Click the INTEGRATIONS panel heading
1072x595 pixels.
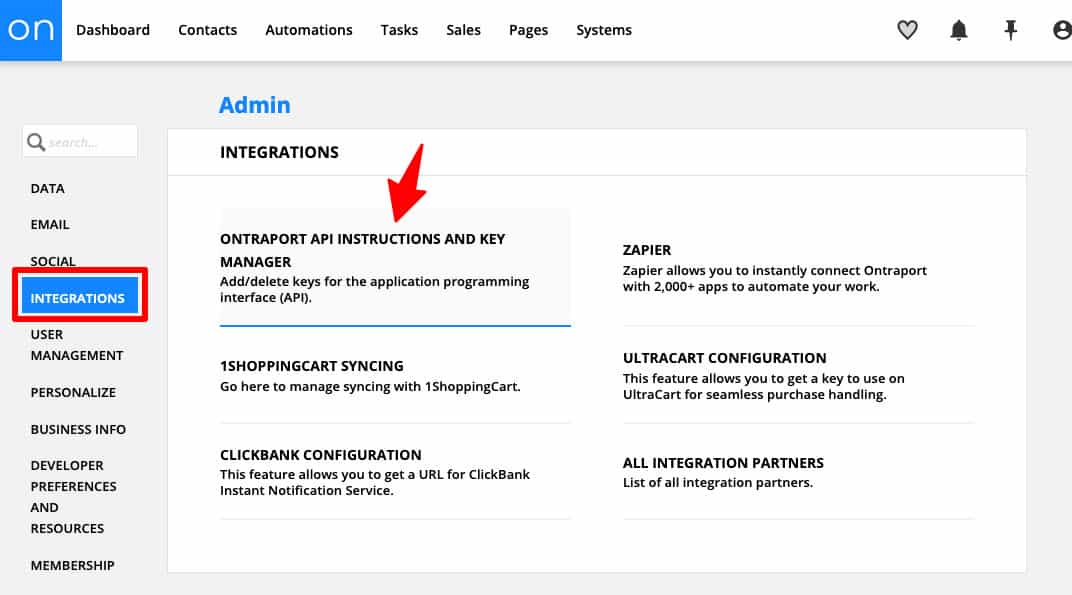279,153
